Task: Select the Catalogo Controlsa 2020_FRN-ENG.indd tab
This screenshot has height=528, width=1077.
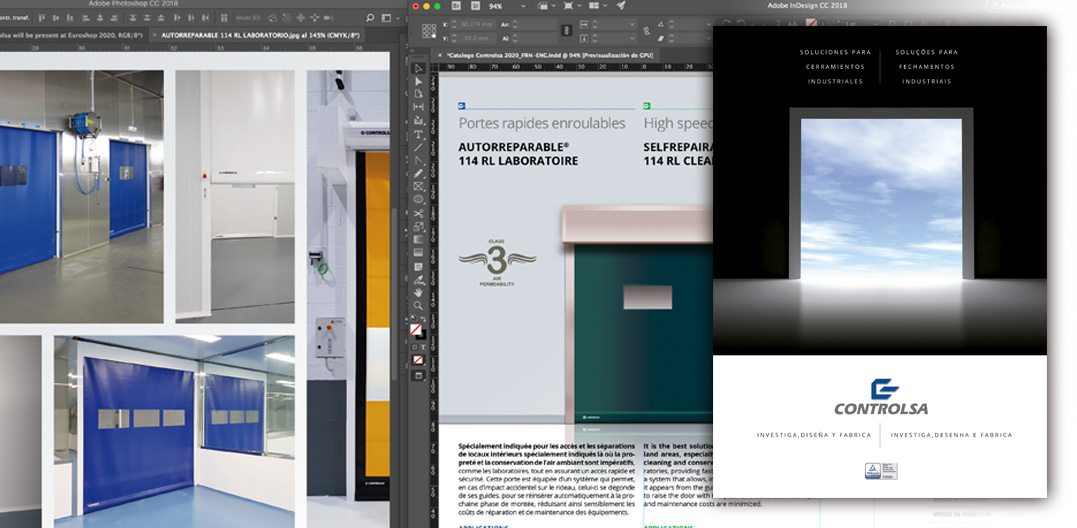Action: [549, 54]
